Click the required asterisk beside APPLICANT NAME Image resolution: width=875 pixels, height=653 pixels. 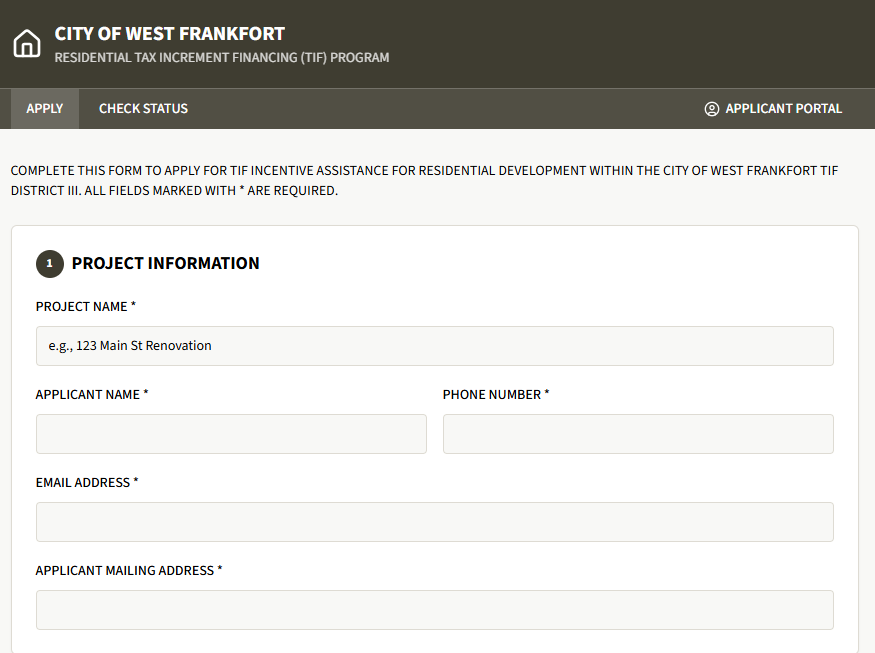pyautogui.click(x=146, y=394)
